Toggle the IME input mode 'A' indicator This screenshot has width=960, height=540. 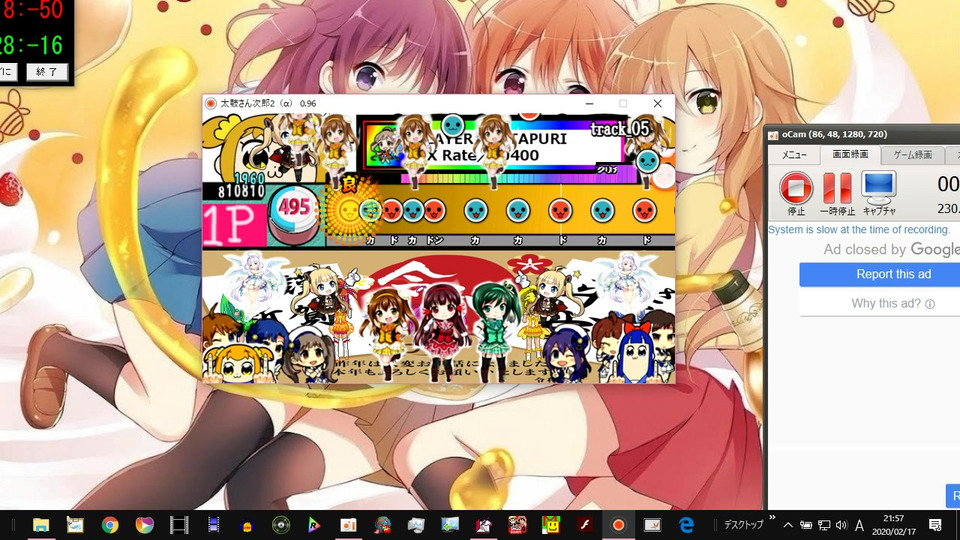860,525
